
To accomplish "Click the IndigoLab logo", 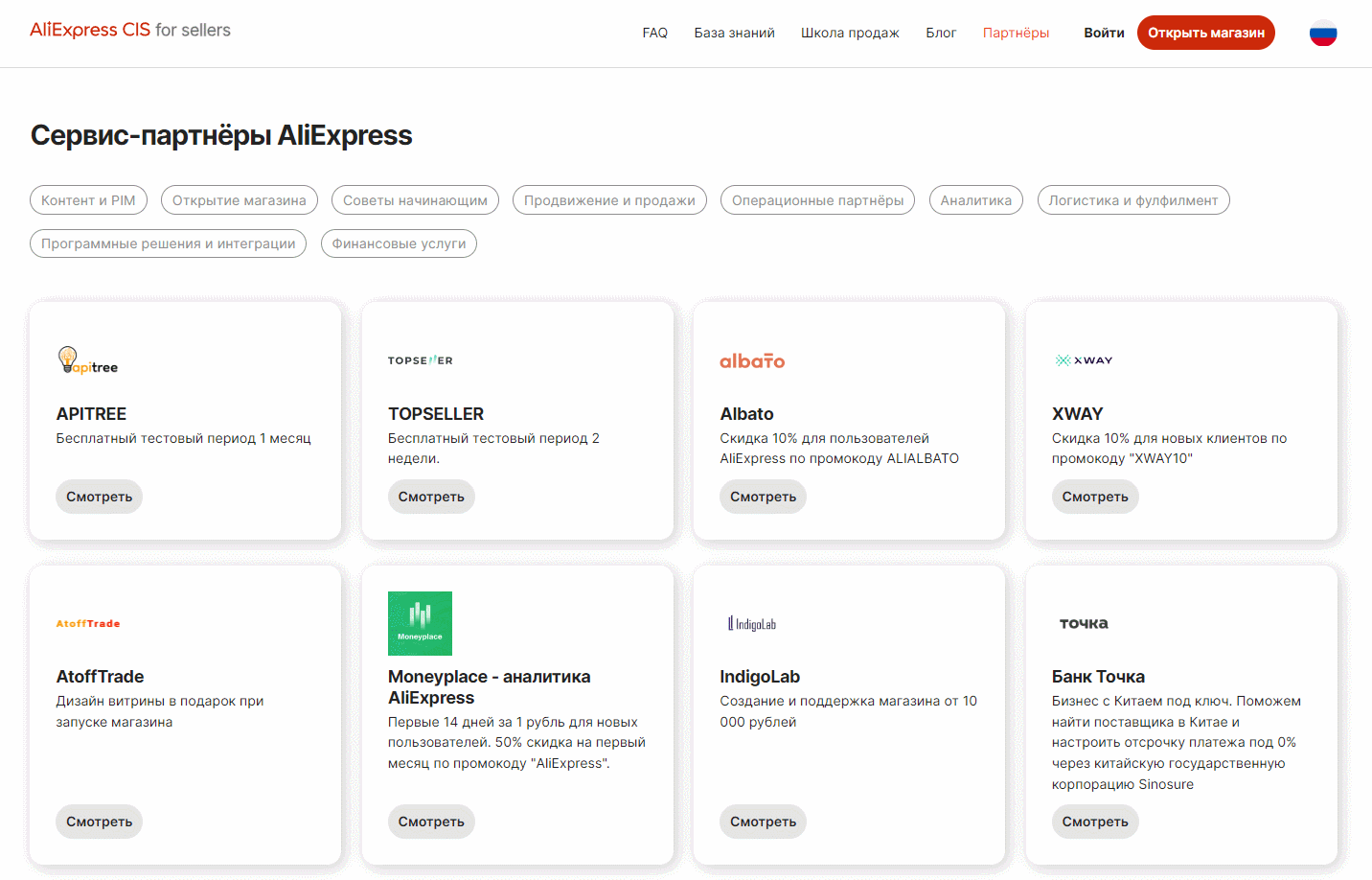I will click(x=752, y=624).
